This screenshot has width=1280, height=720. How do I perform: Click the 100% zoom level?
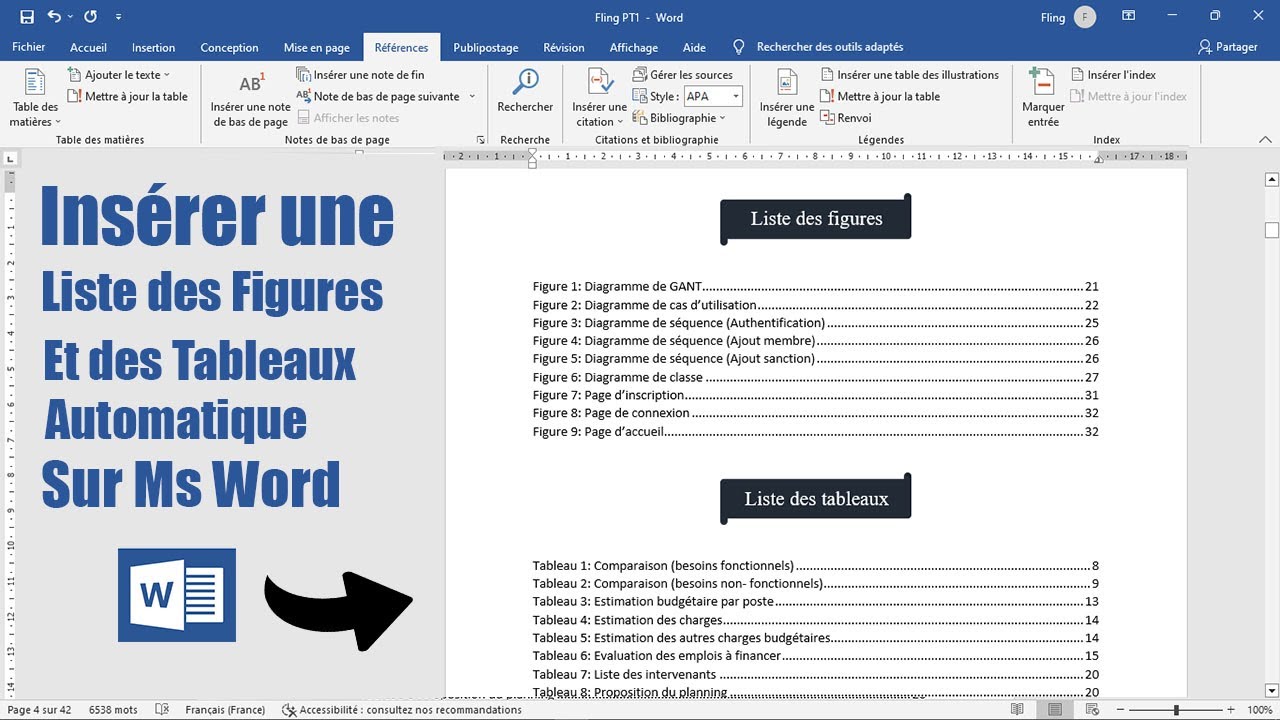tap(1259, 710)
